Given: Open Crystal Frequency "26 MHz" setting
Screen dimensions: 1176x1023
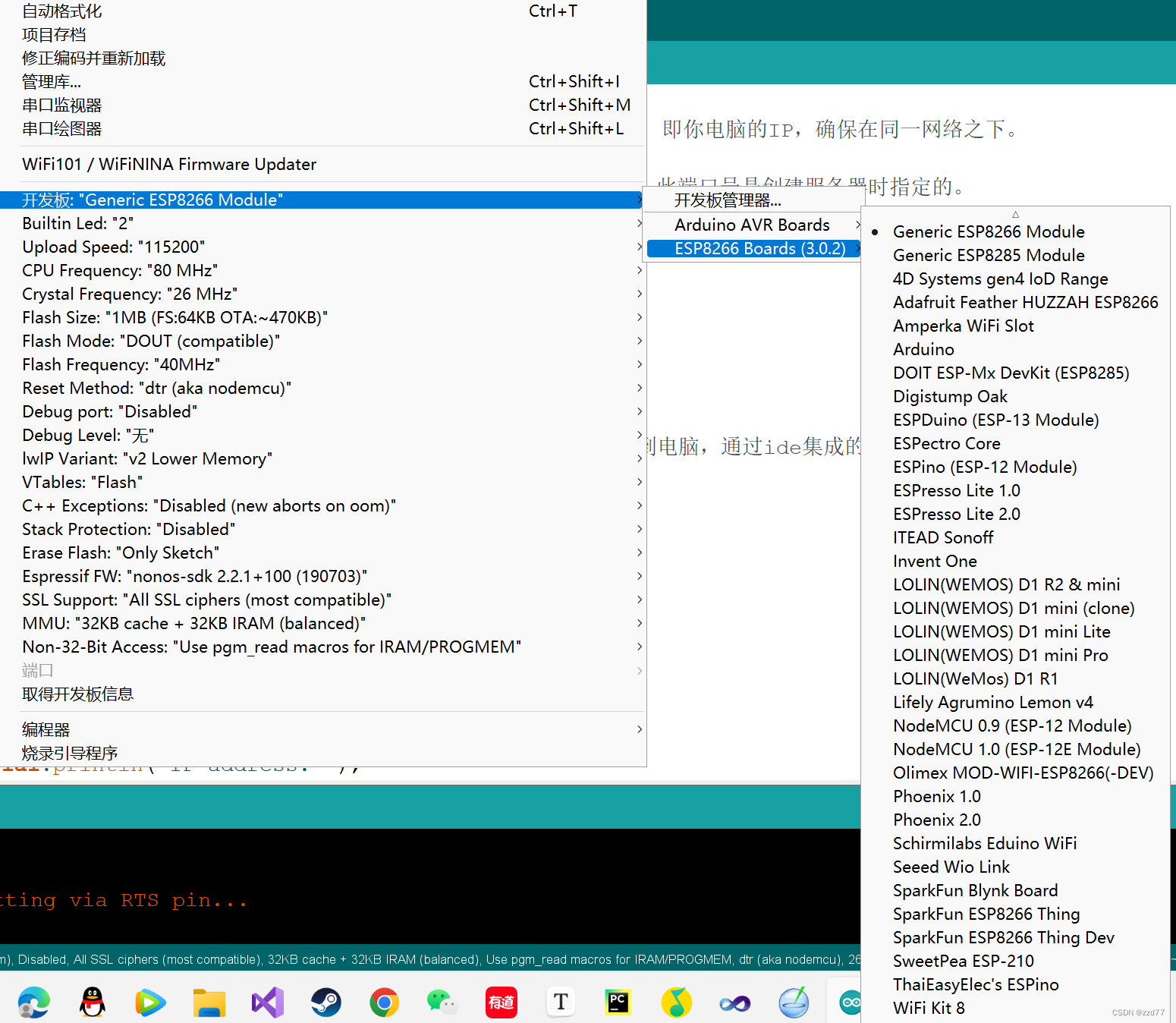Looking at the screenshot, I should [322, 294].
